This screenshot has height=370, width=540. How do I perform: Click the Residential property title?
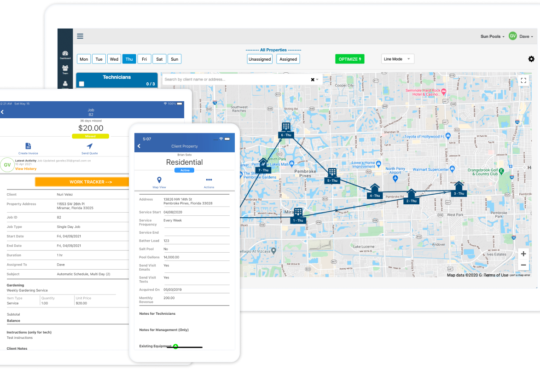pyautogui.click(x=184, y=162)
